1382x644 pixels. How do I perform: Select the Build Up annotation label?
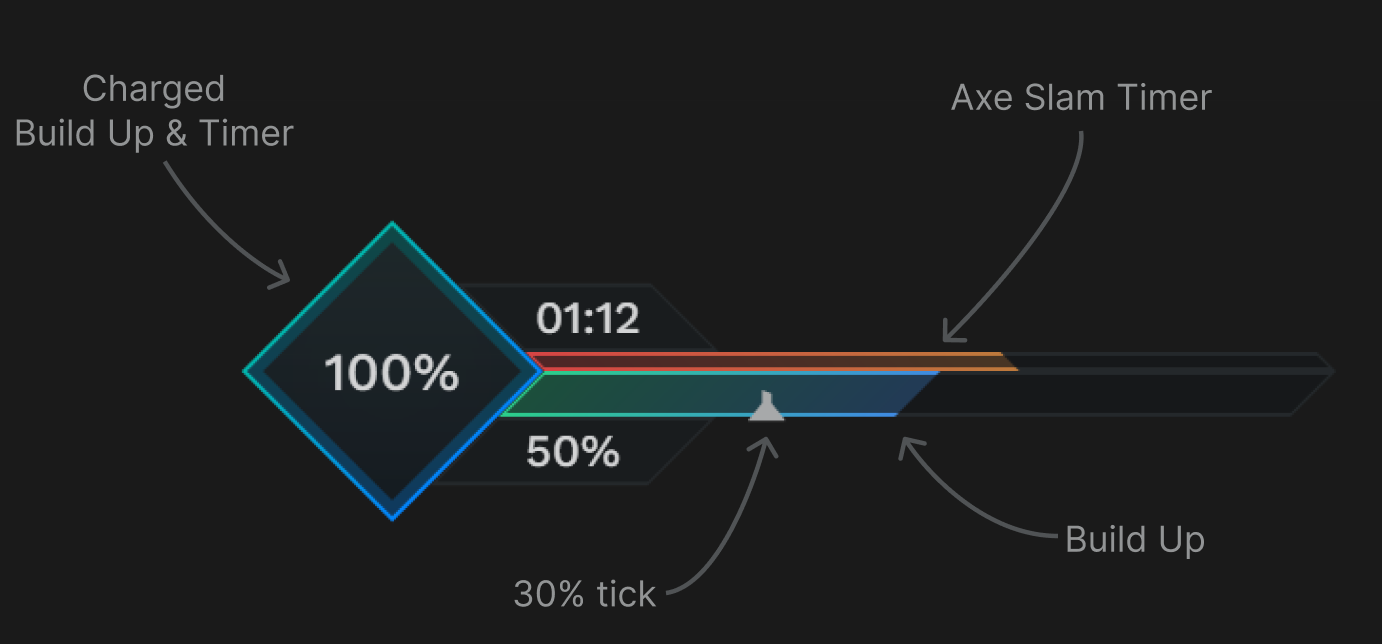(x=1137, y=539)
